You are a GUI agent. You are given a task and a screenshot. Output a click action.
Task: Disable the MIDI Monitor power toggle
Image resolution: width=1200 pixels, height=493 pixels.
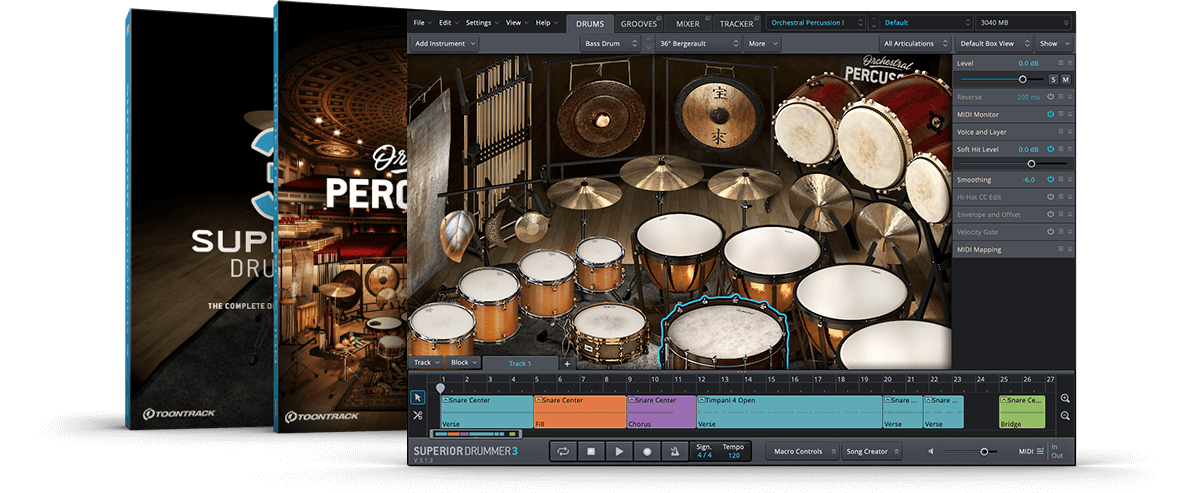[1050, 114]
